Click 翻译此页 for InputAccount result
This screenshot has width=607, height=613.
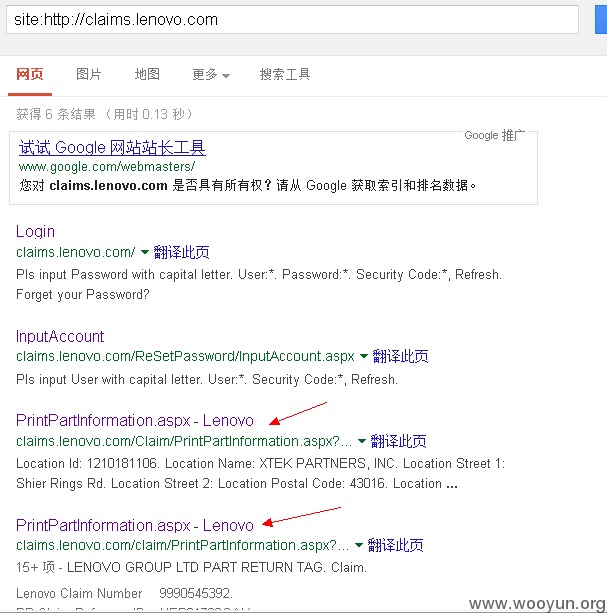[x=400, y=356]
